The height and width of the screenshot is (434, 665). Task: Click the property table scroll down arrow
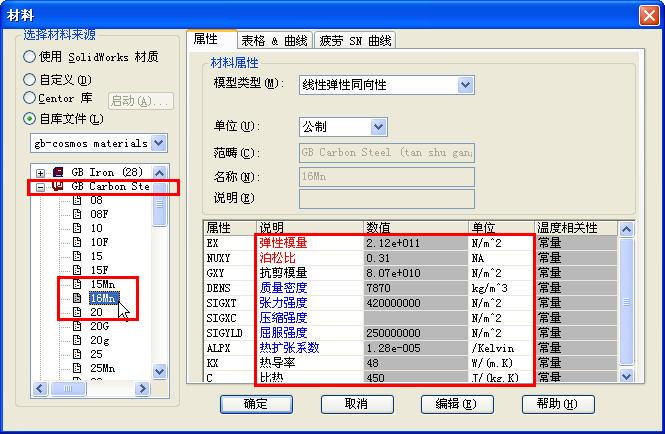tap(626, 375)
